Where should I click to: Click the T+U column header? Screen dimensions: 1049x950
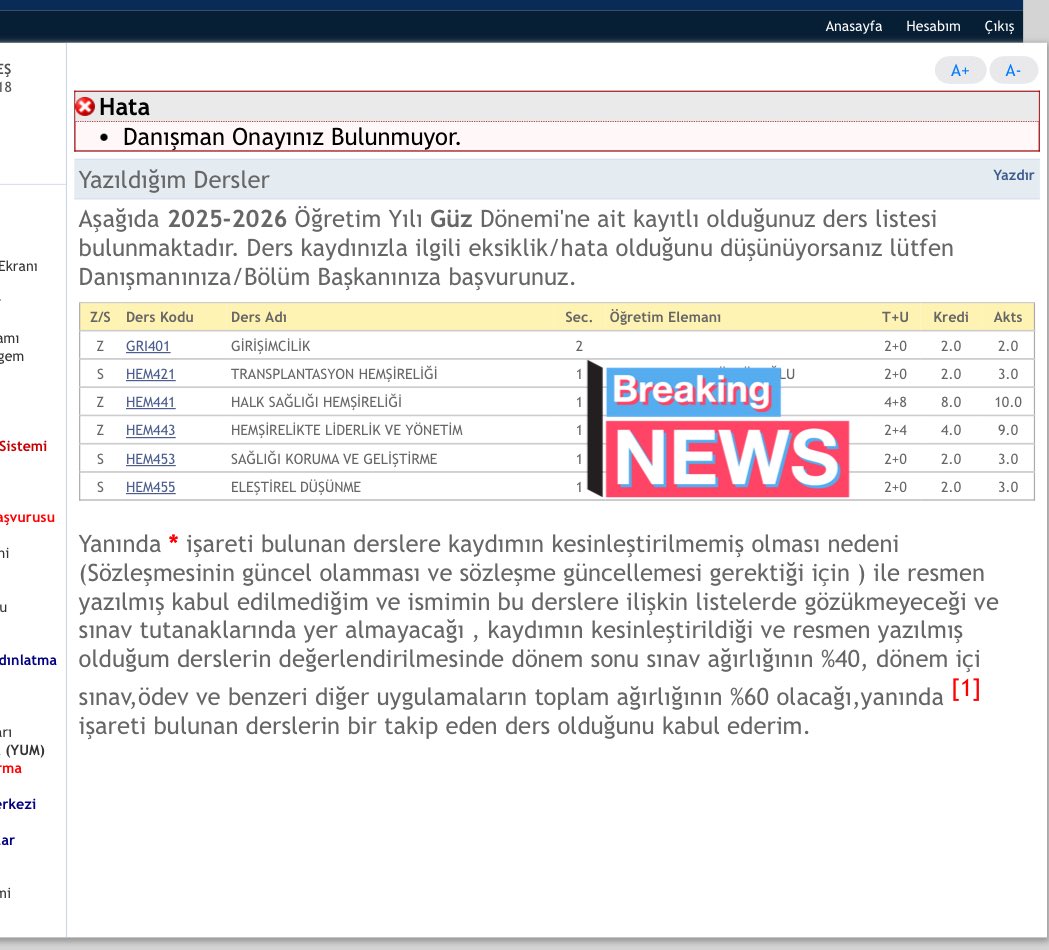click(x=895, y=317)
